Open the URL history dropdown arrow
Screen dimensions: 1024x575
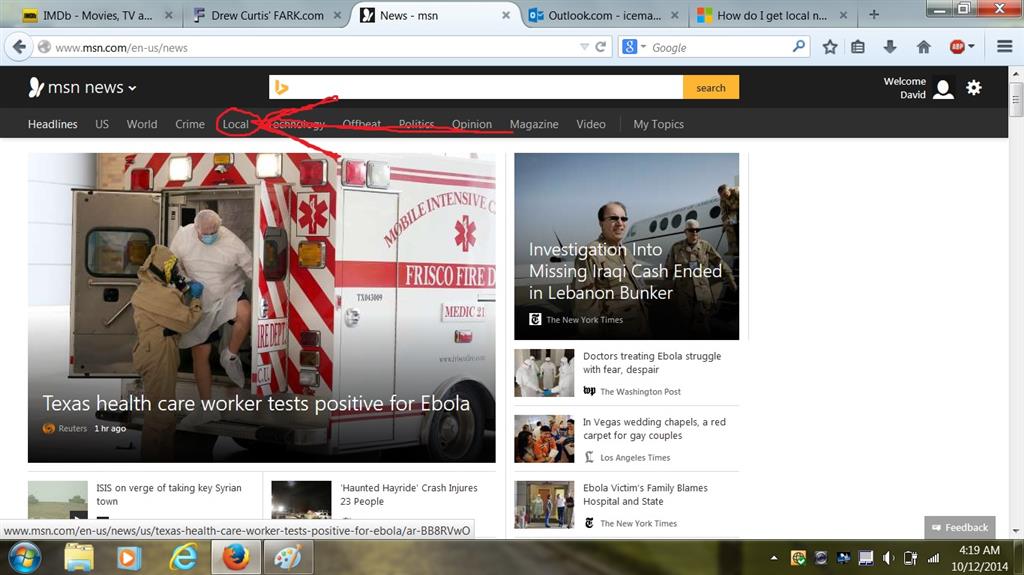[x=584, y=47]
